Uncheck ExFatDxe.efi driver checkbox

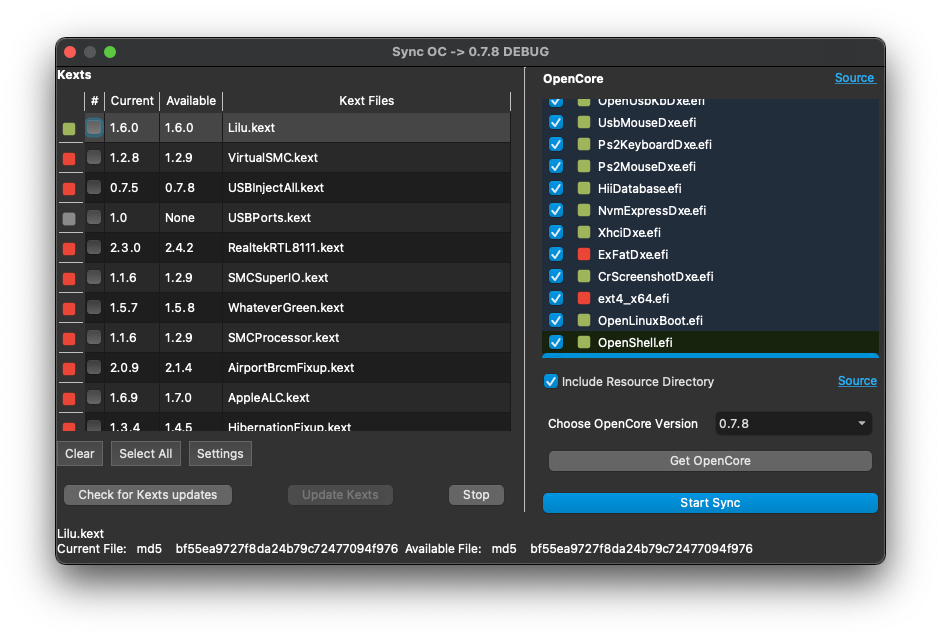coord(556,254)
